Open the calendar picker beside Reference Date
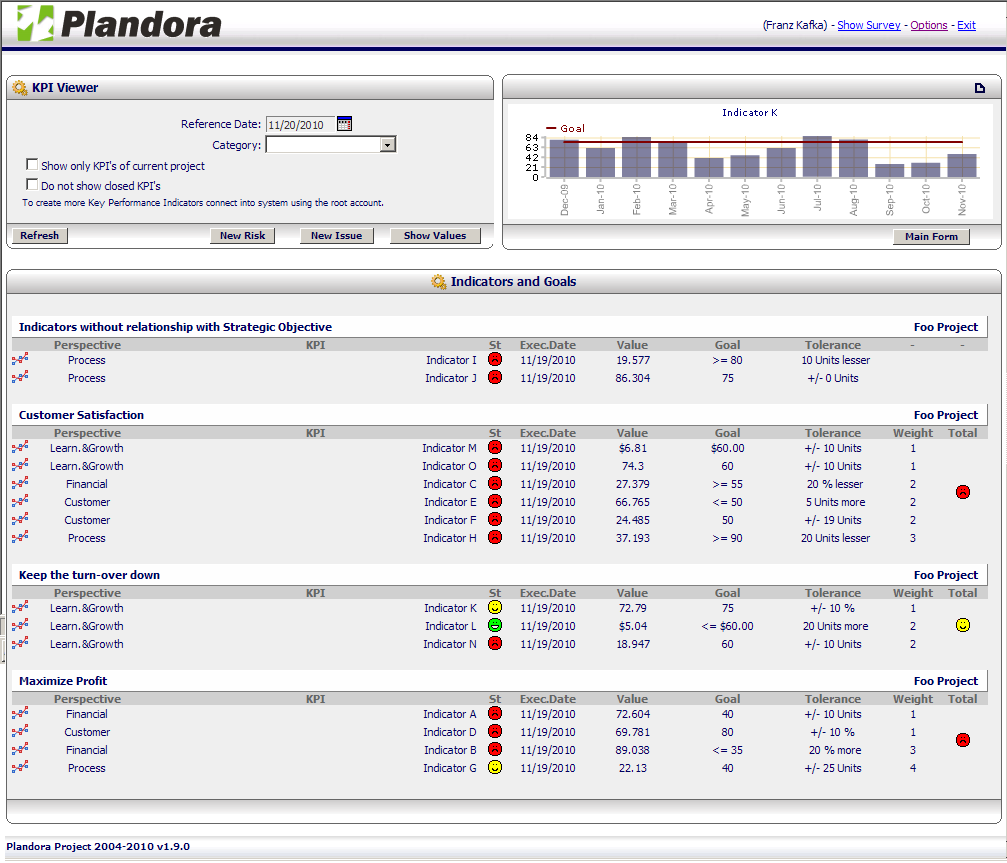 pyautogui.click(x=345, y=124)
